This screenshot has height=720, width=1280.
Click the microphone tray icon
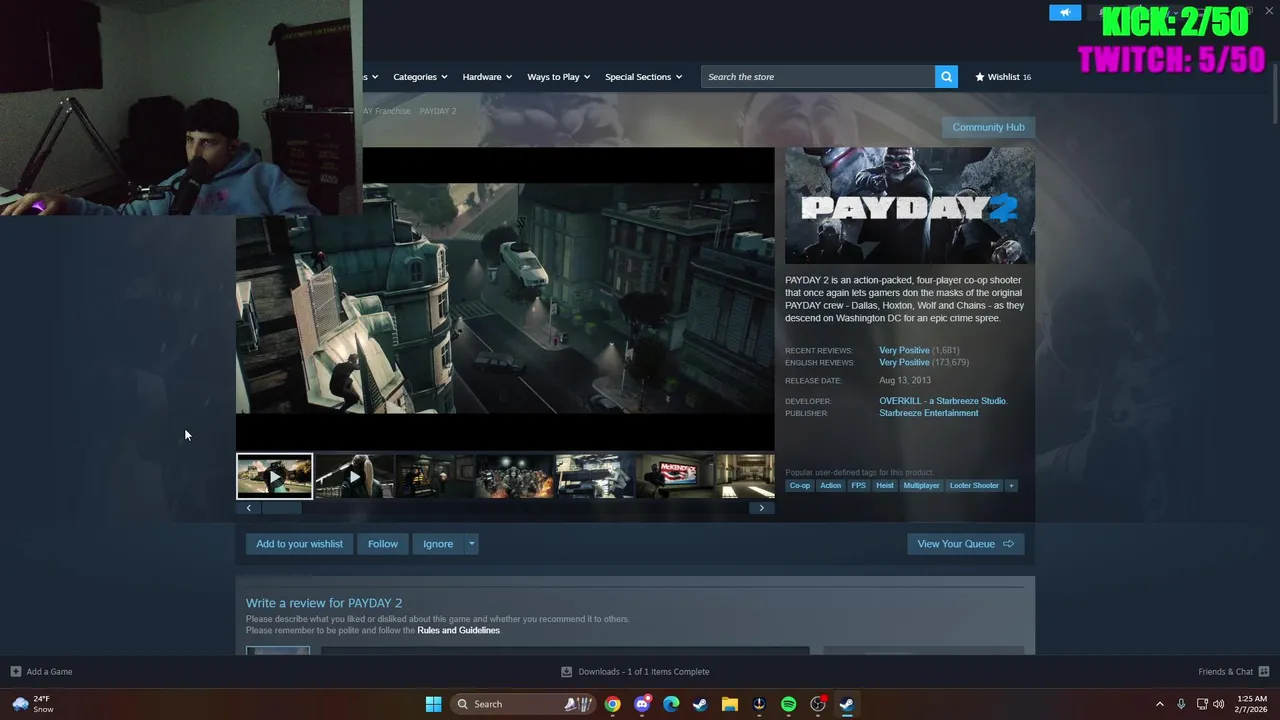click(x=1181, y=704)
